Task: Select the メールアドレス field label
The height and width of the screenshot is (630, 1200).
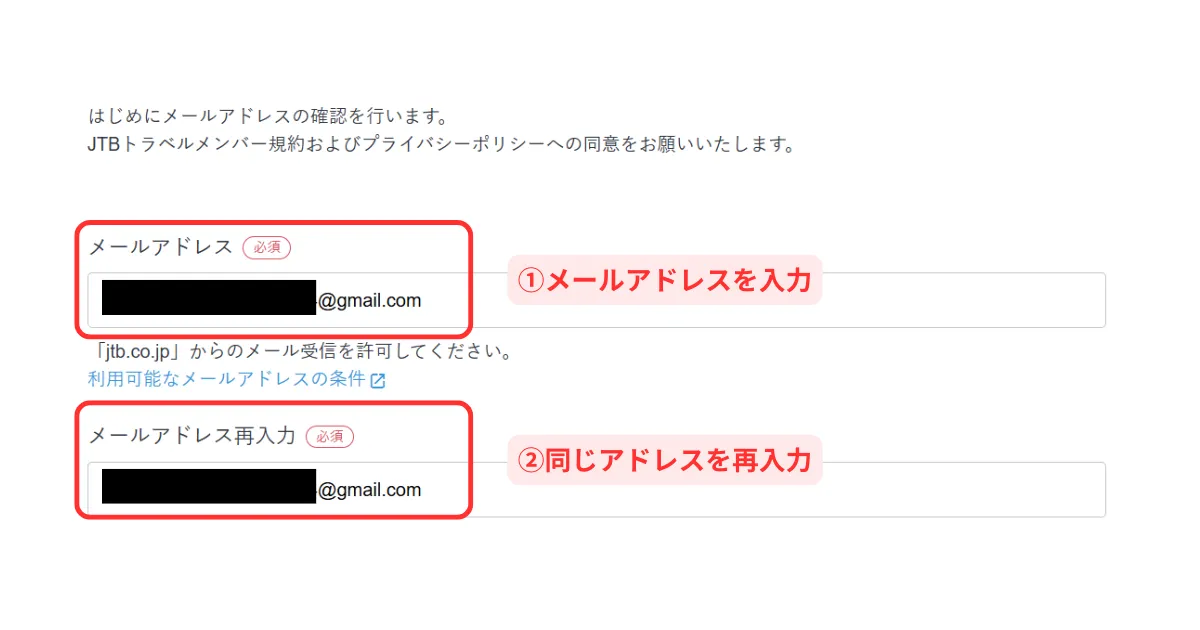Action: pos(161,247)
